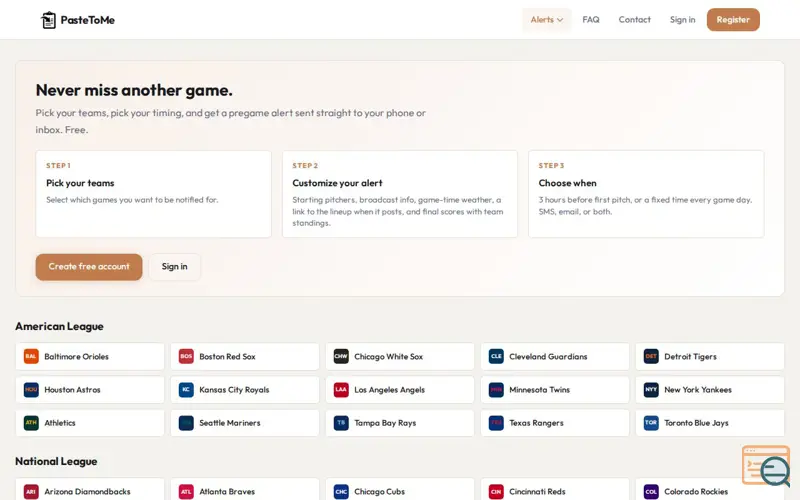The image size is (800, 500).
Task: Choose the New York Yankees team name
Action: pyautogui.click(x=698, y=390)
